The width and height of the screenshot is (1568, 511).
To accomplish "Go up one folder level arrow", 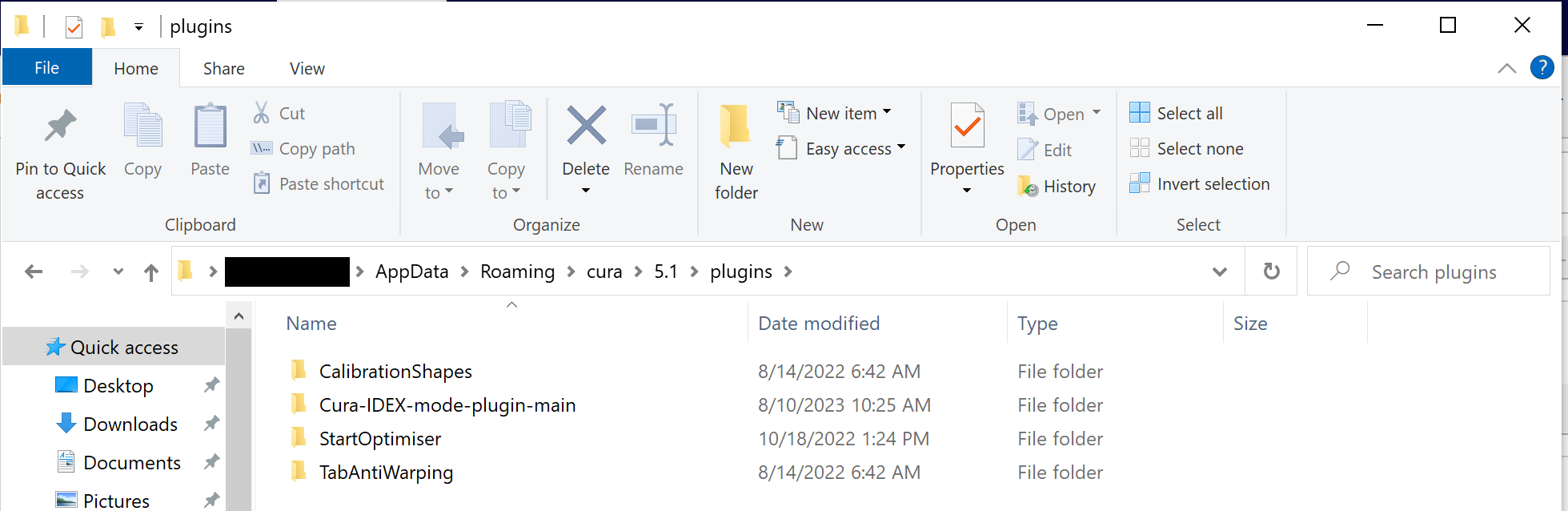I will tap(151, 272).
